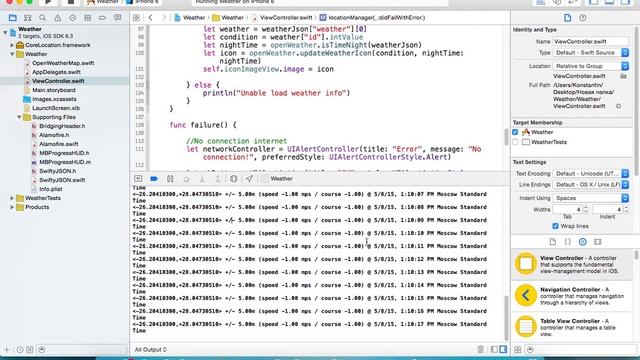Click the Name field showing ViewController.swift
This screenshot has height=360, width=640.
point(590,41)
